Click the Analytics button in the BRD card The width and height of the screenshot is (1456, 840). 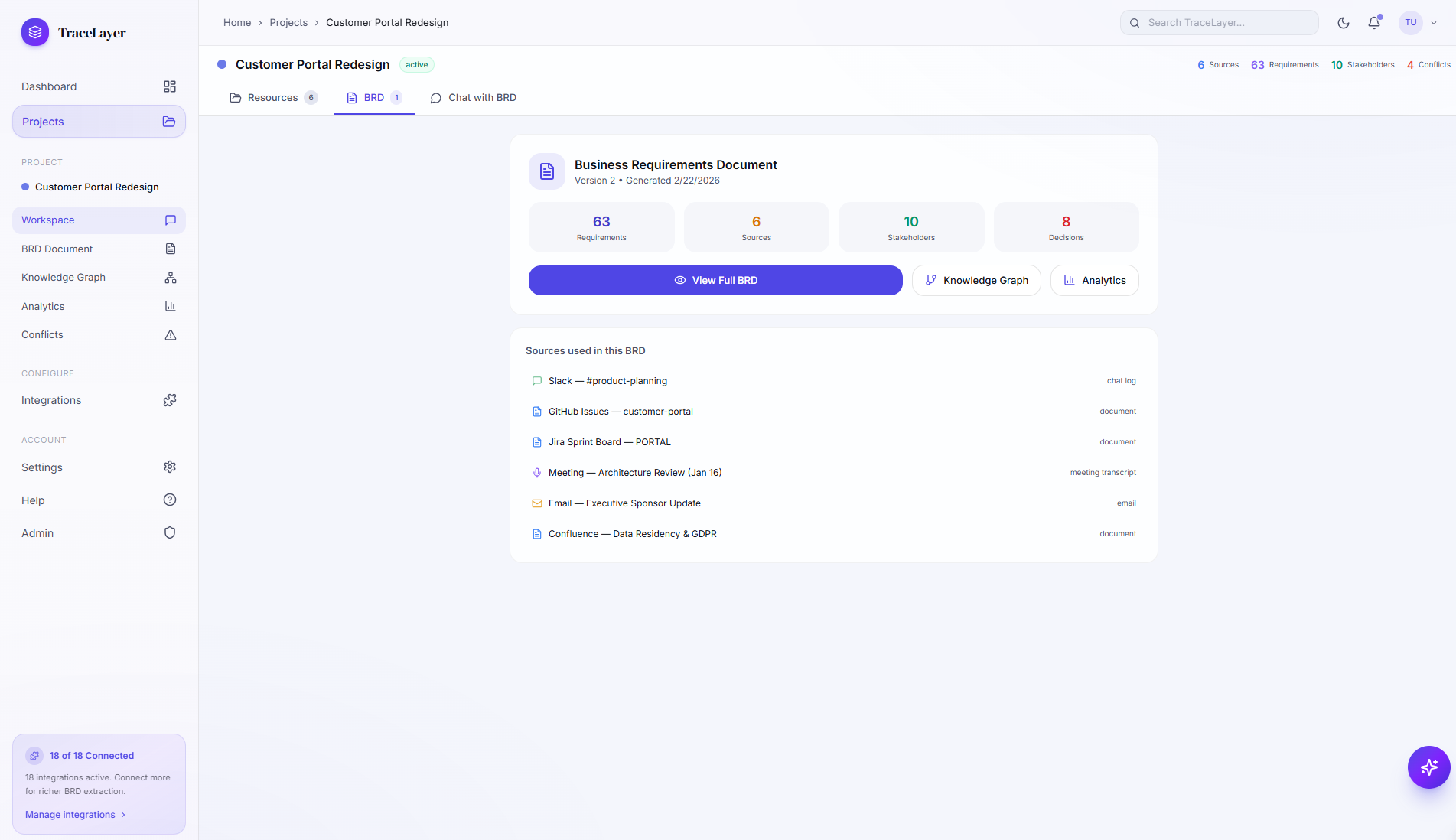coord(1094,281)
